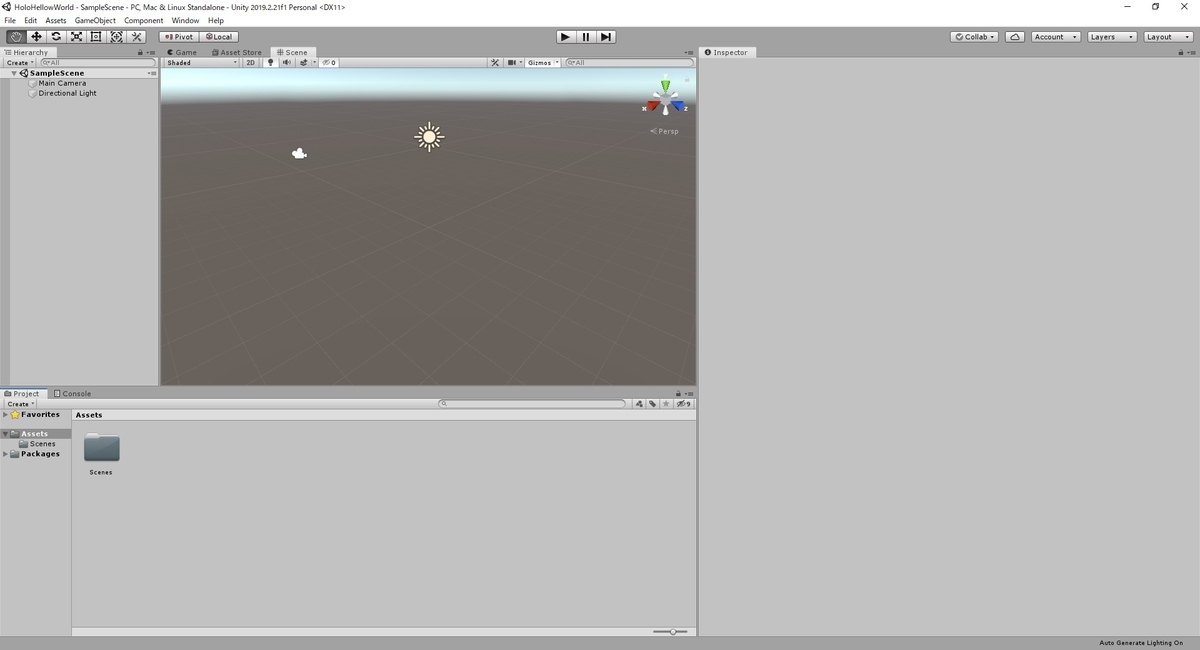This screenshot has height=650, width=1200.
Task: Toggle 2D view in Scene
Action: tap(251, 62)
